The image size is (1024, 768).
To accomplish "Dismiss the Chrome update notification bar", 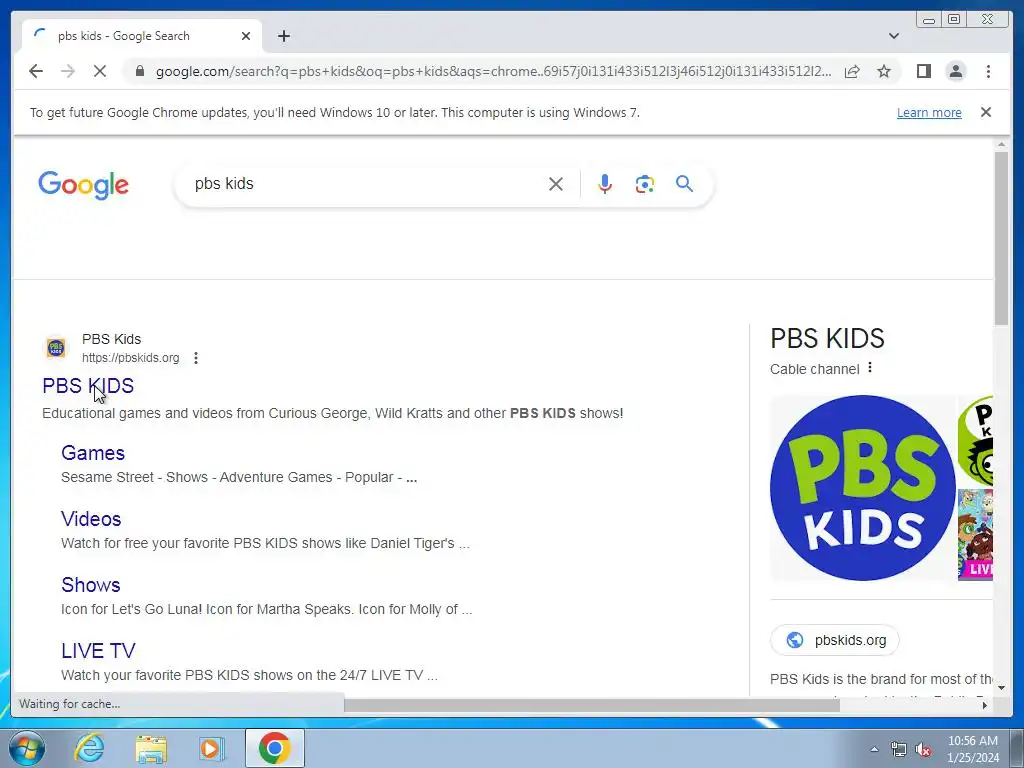I will (985, 112).
